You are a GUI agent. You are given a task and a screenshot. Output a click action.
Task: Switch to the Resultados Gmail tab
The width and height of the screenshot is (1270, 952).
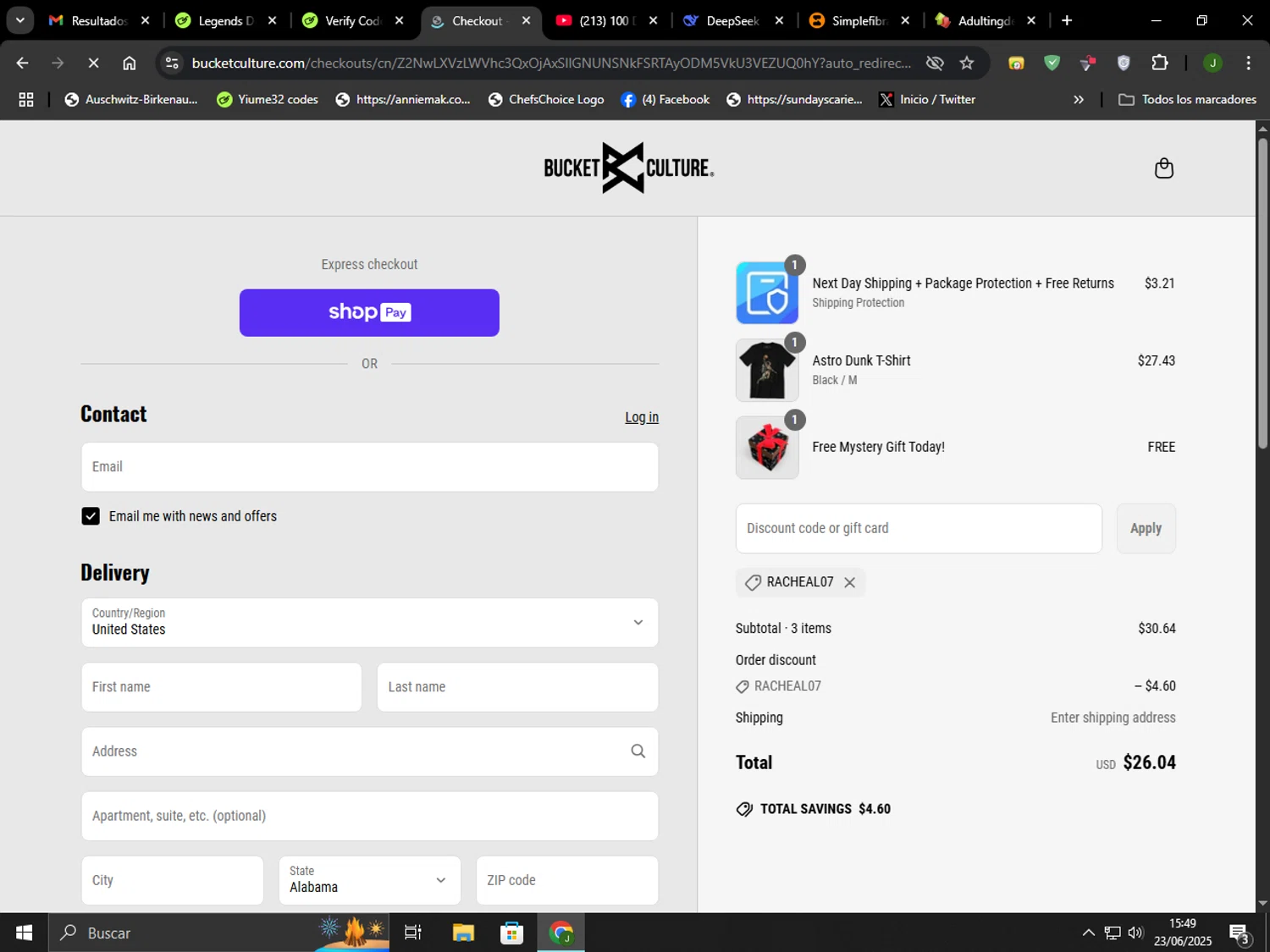click(x=100, y=20)
